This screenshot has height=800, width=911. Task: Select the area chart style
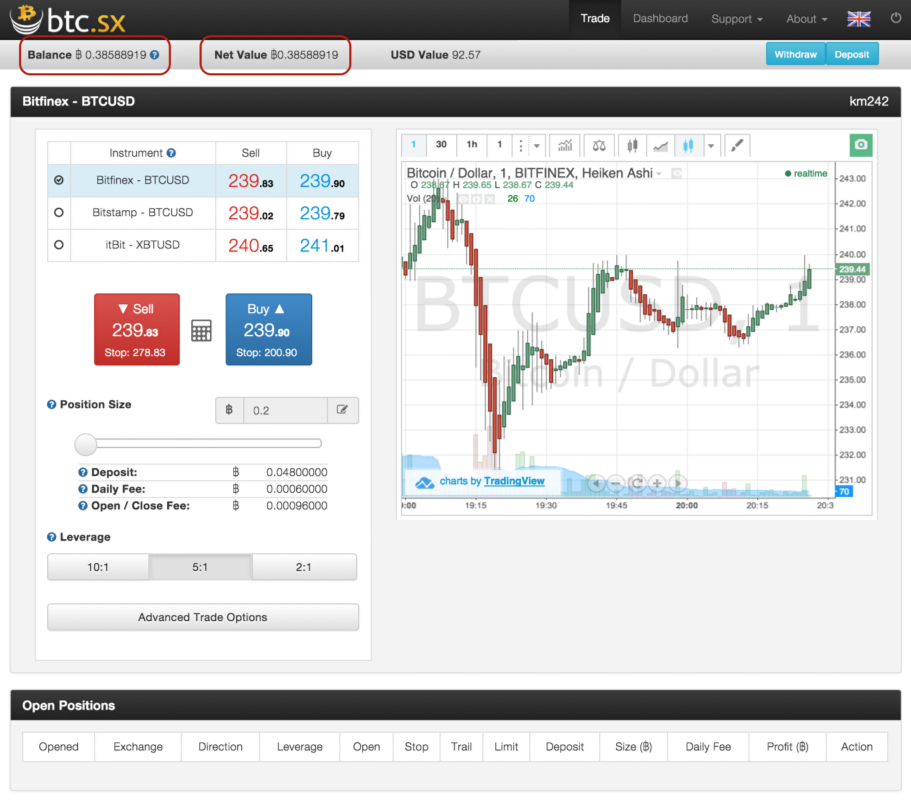pos(661,145)
